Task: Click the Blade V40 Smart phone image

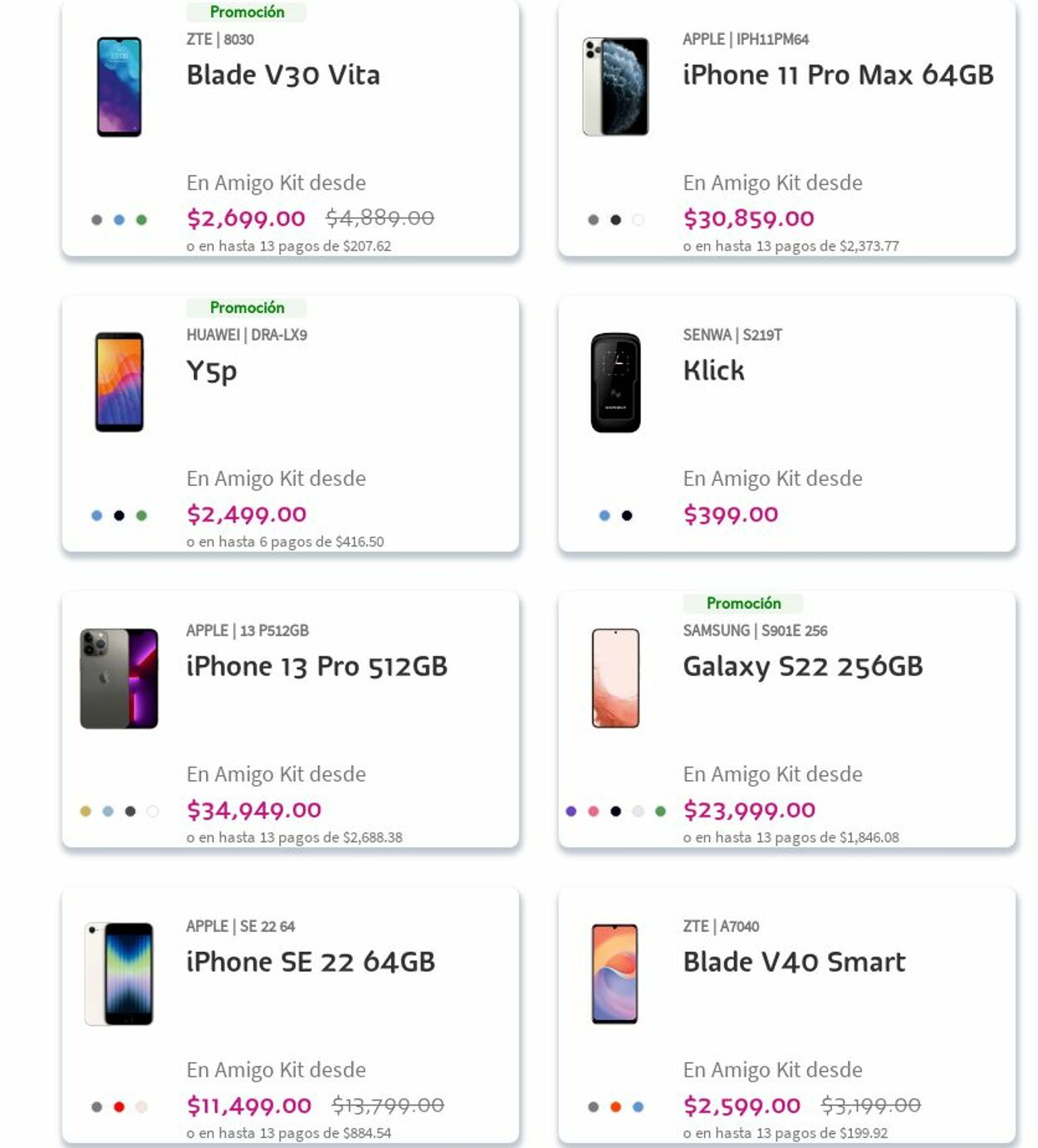Action: (614, 974)
